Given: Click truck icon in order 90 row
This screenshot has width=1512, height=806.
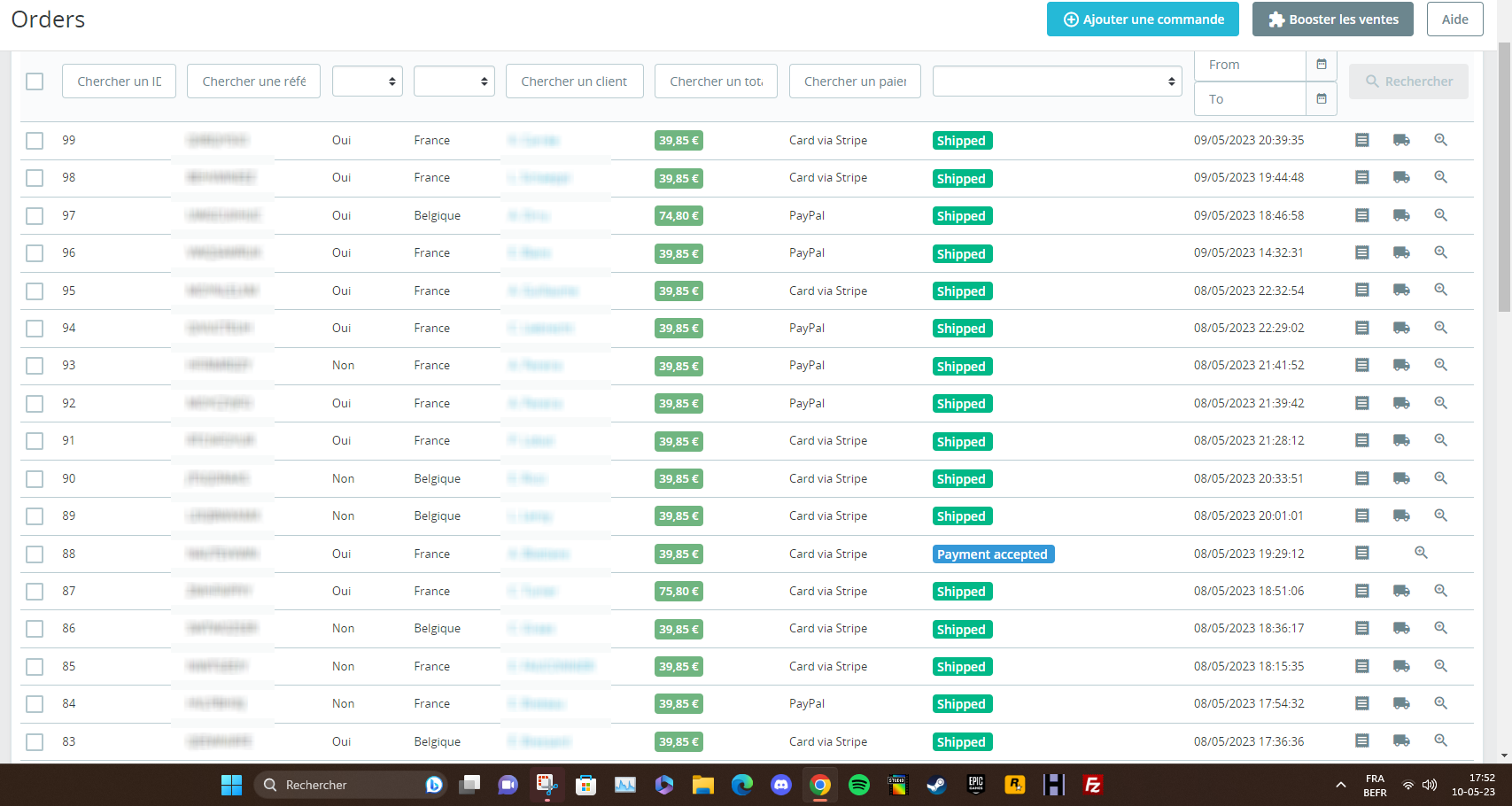Looking at the screenshot, I should (x=1401, y=478).
